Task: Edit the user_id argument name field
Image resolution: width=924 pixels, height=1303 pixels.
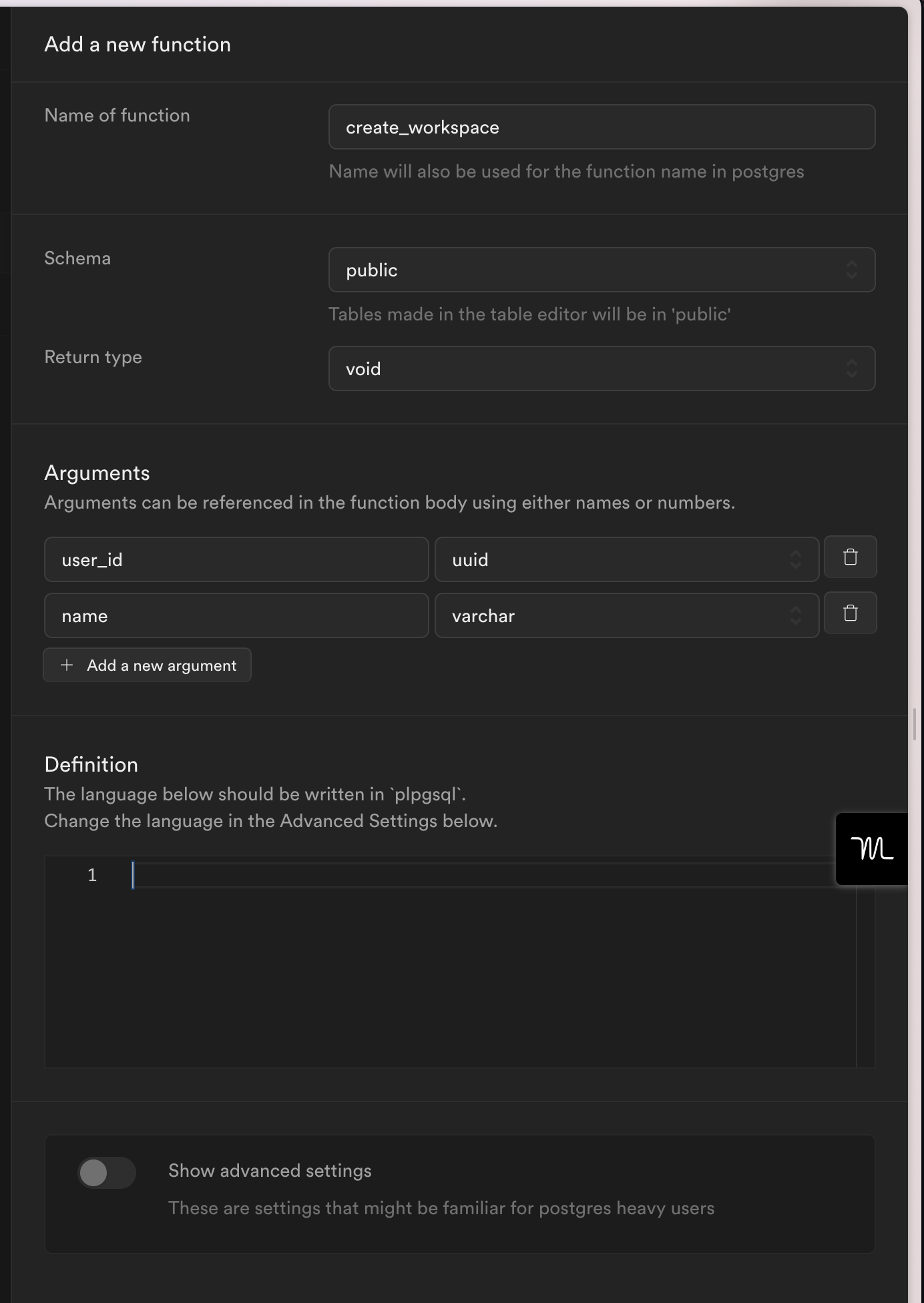Action: click(236, 559)
